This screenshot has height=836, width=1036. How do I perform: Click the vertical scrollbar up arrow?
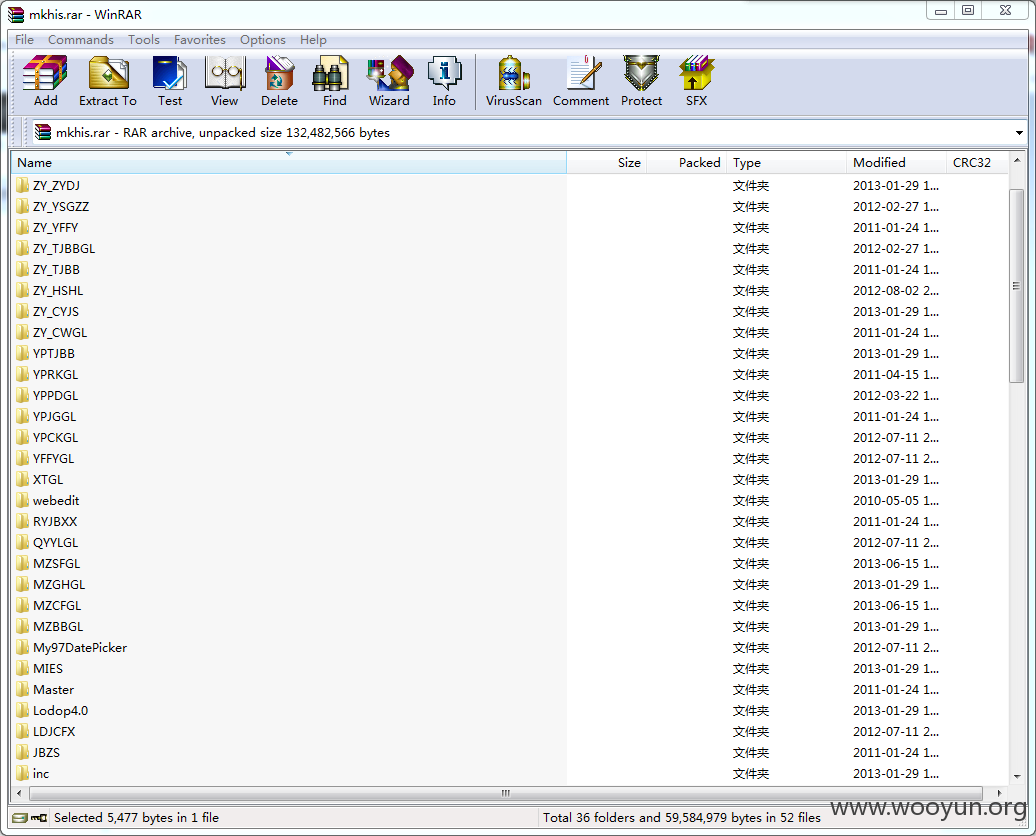tap(1017, 161)
